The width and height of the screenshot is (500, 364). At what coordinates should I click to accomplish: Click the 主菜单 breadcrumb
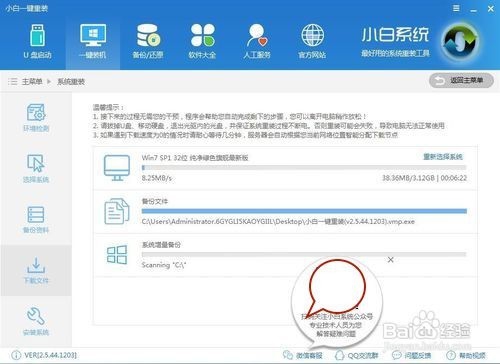32,81
